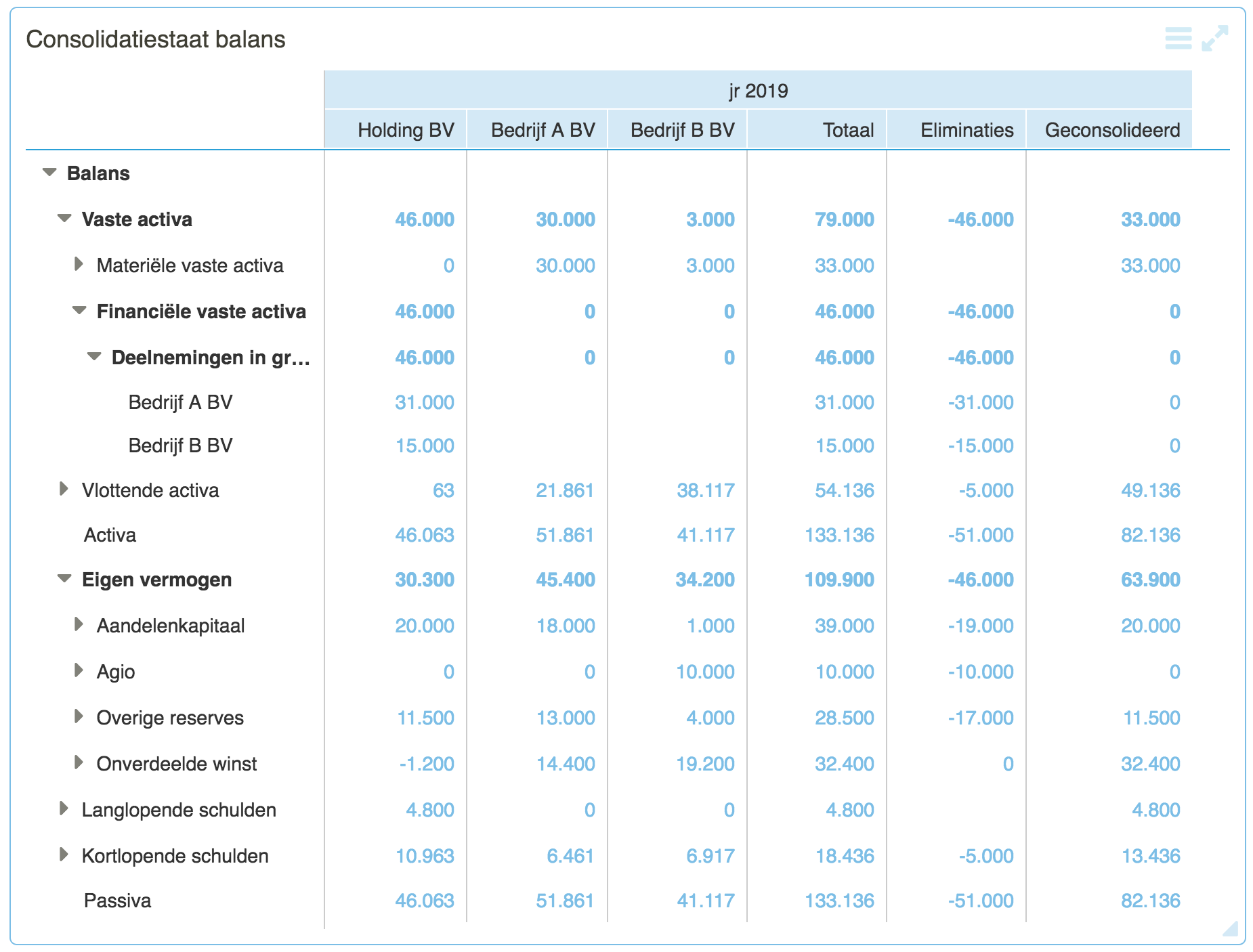This screenshot has width=1253, height=952.
Task: Open the hamburger menu of the widget
Action: click(1178, 38)
